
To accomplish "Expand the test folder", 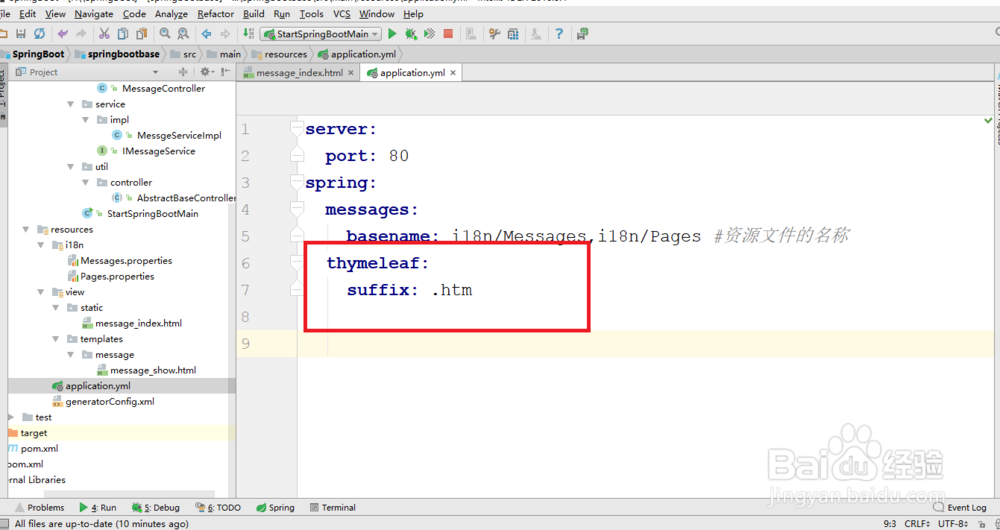I will (x=11, y=417).
